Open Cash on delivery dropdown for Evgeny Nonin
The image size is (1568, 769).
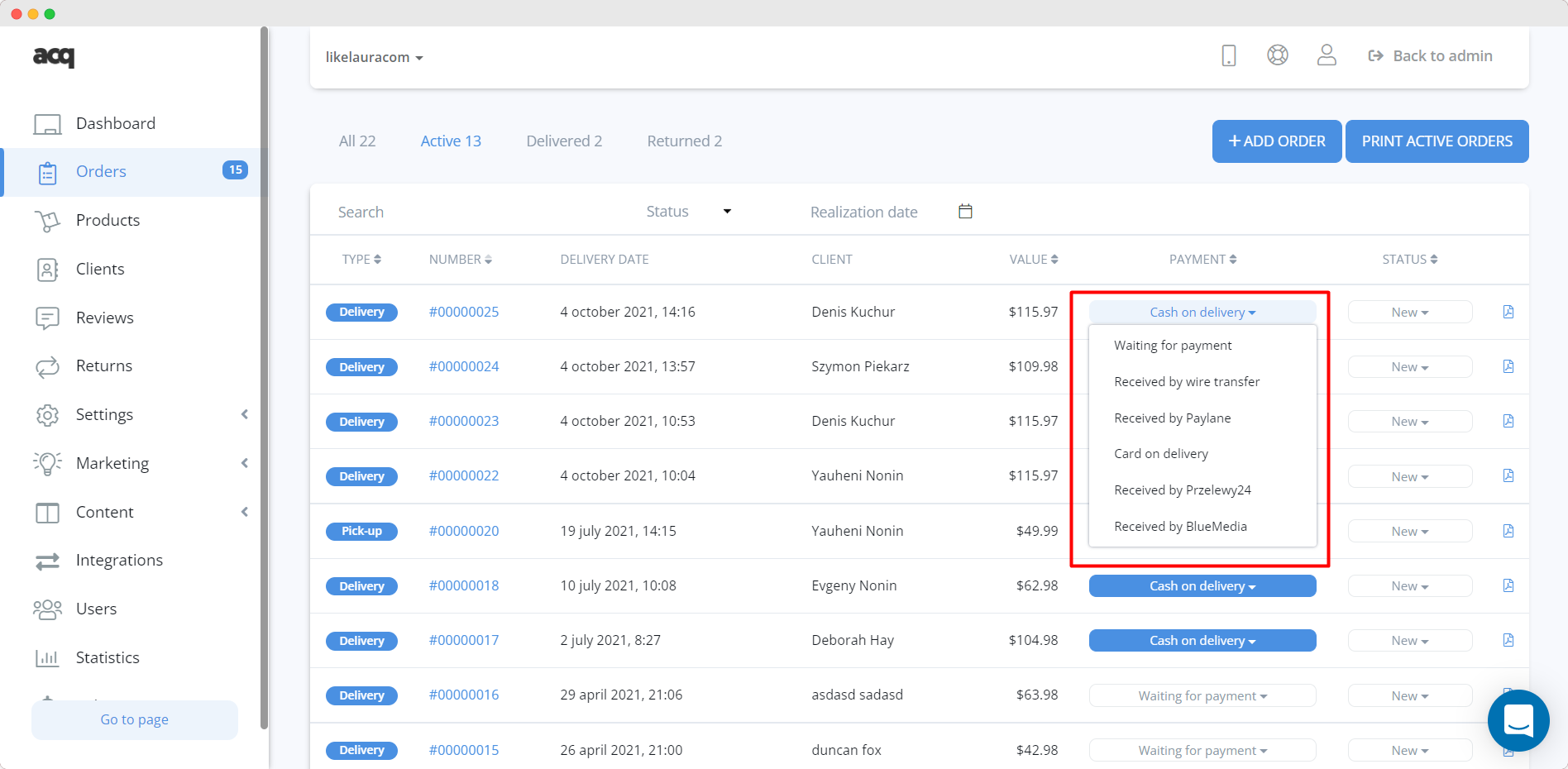click(1202, 585)
